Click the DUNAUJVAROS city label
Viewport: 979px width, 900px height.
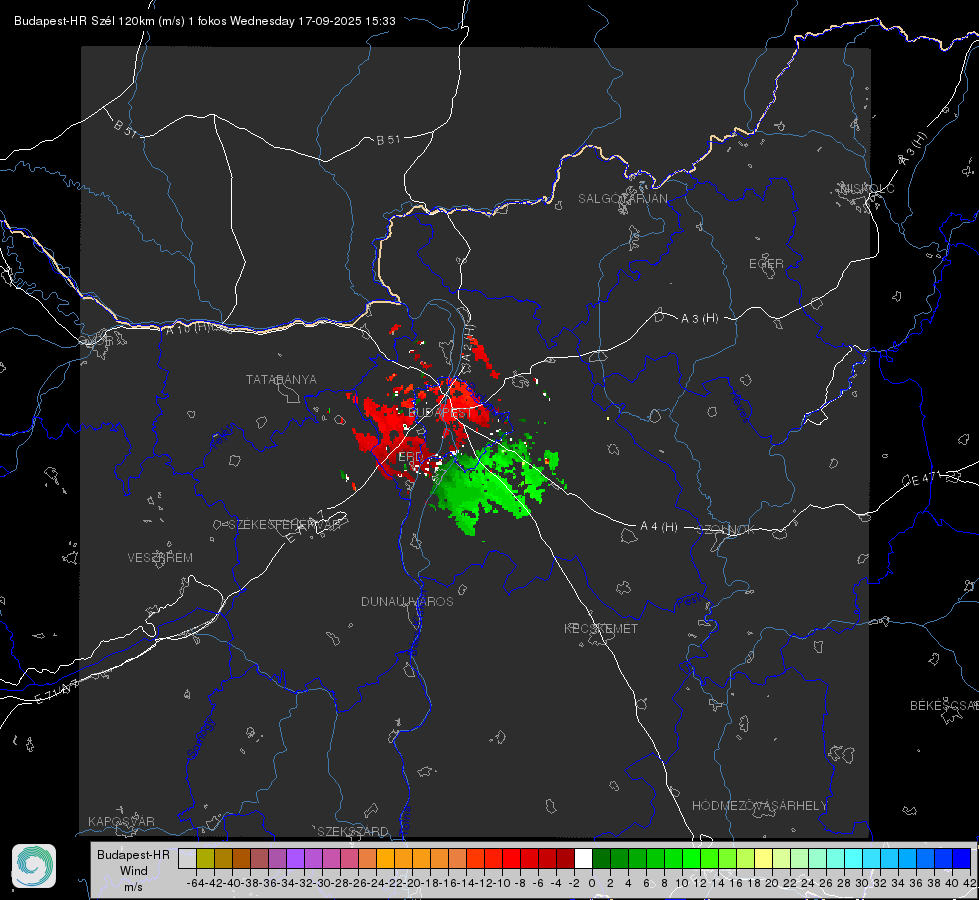pyautogui.click(x=407, y=601)
